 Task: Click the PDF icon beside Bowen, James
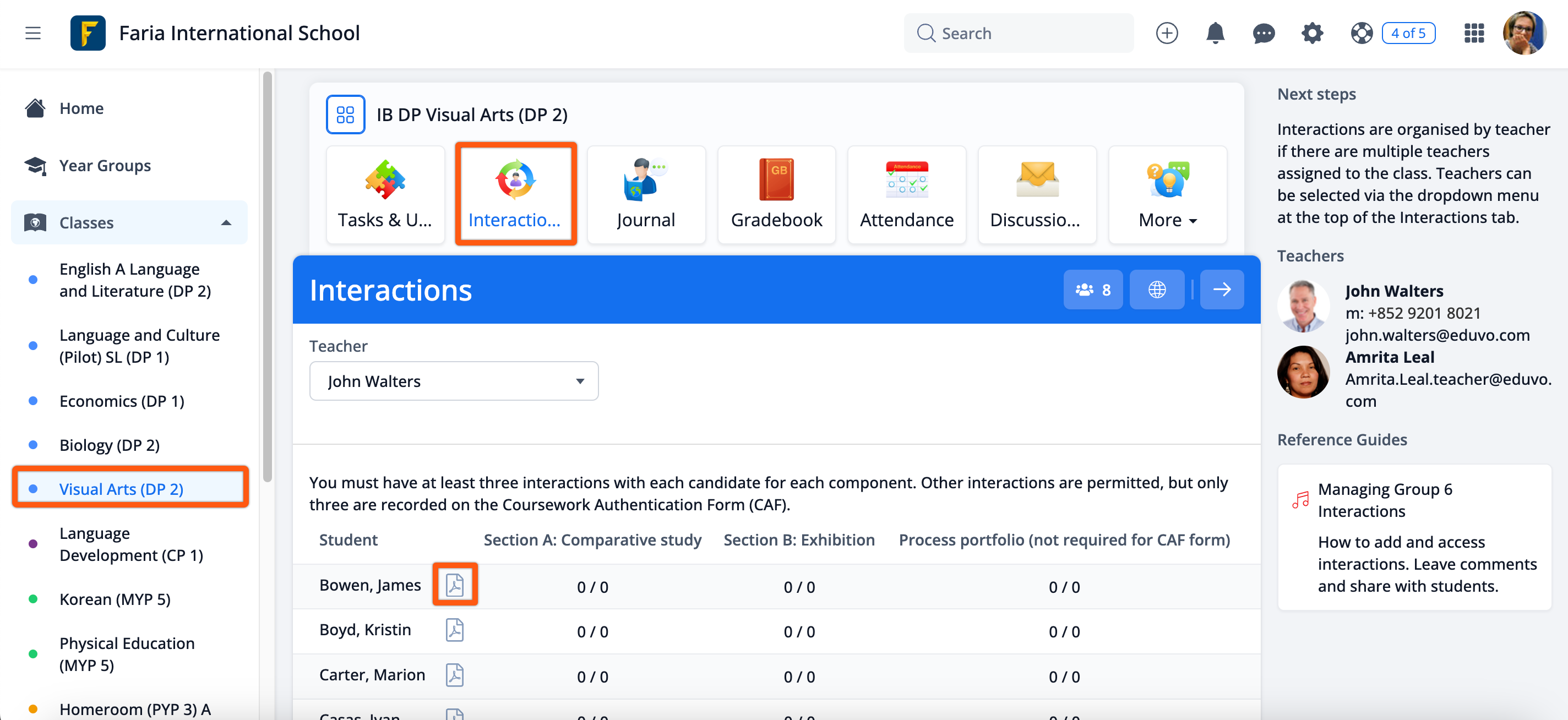click(x=454, y=585)
